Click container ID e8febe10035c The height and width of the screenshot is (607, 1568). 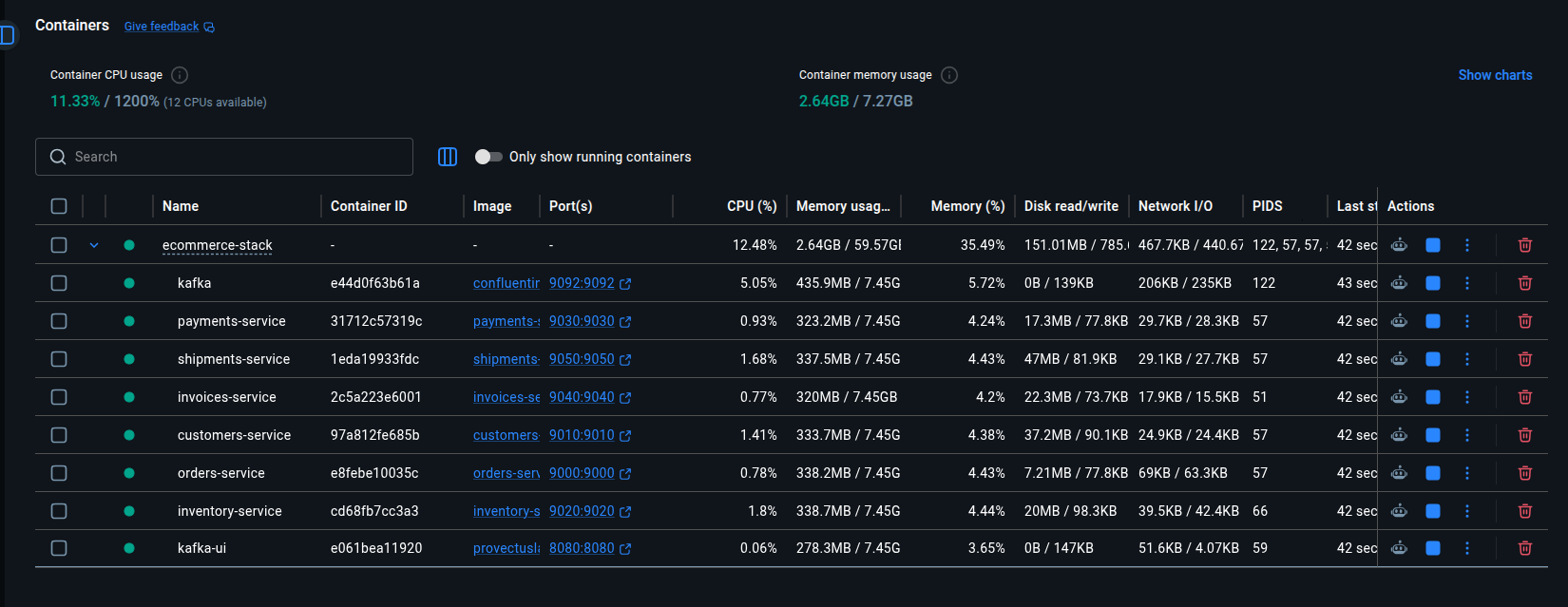coord(374,473)
